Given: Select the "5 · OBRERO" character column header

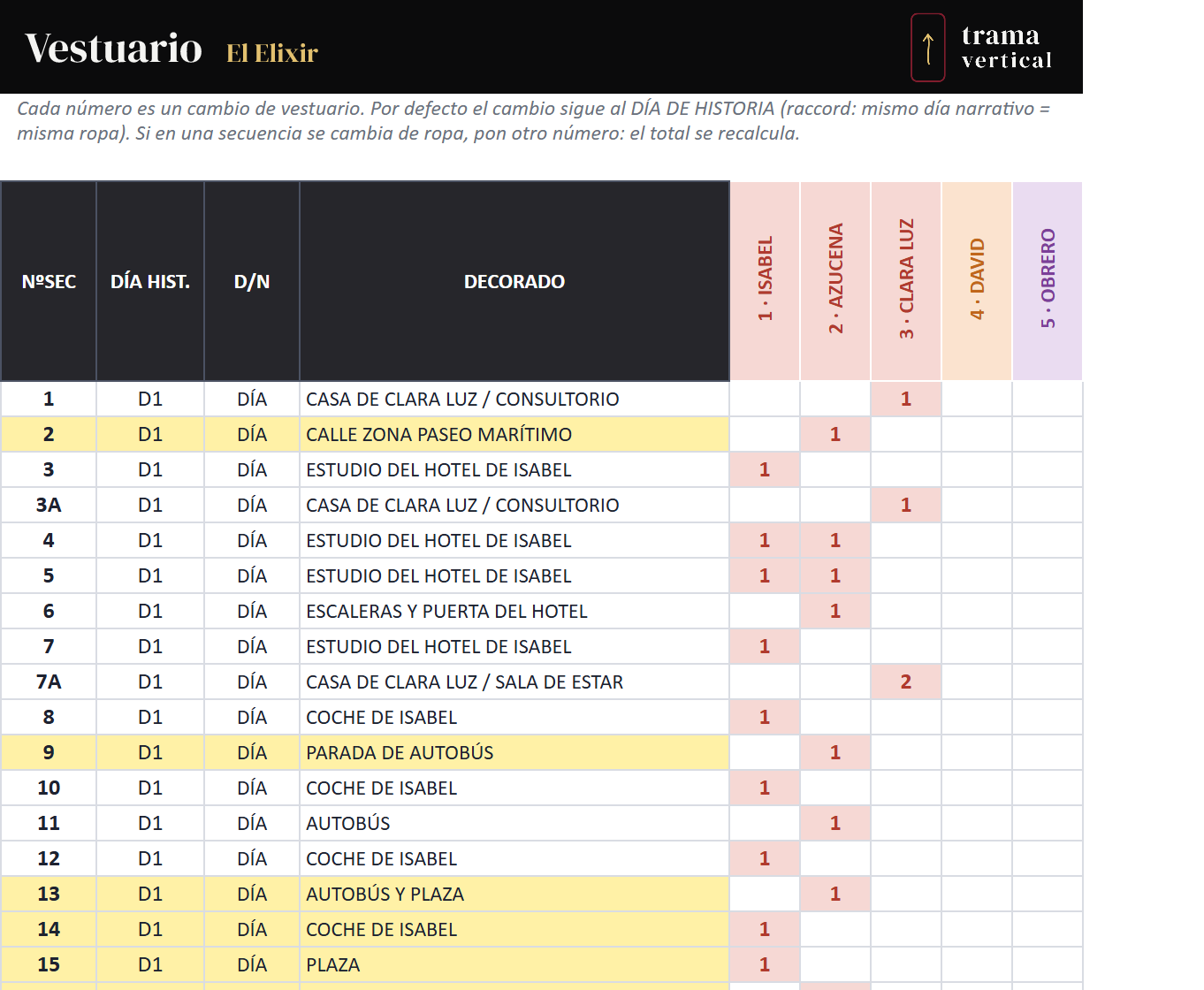Looking at the screenshot, I should click(x=1048, y=281).
